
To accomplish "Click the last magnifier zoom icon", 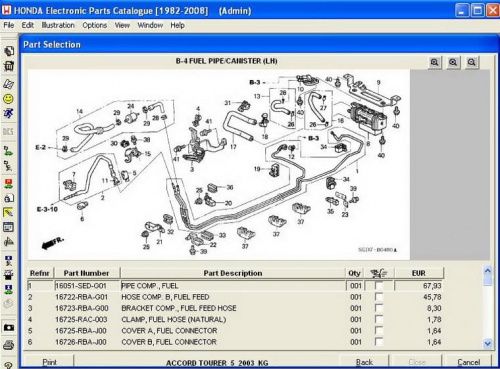I will 471,62.
